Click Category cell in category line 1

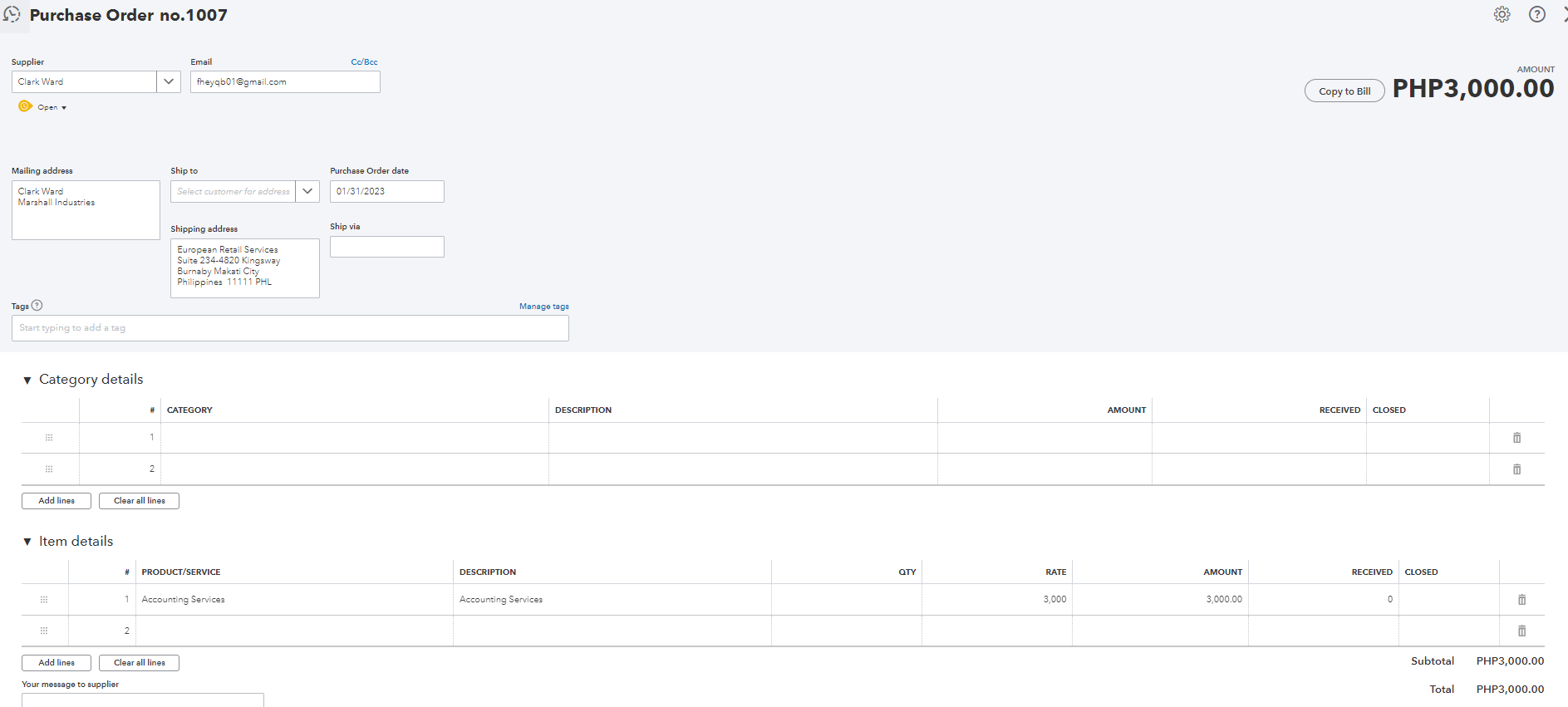click(x=355, y=438)
